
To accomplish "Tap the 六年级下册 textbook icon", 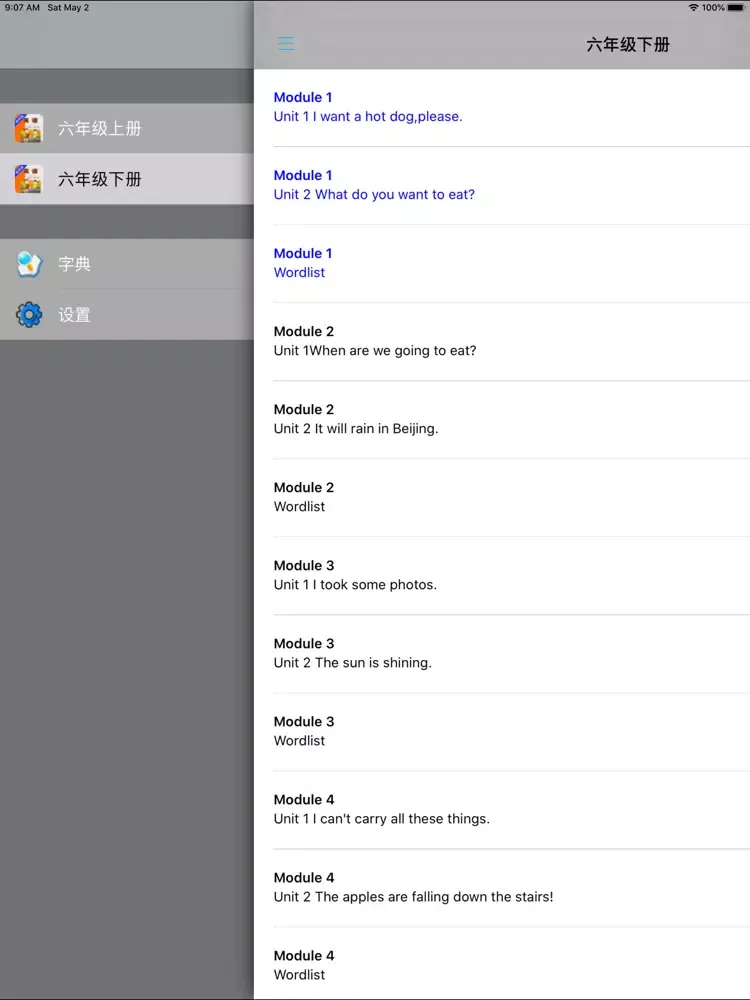I will pos(29,179).
